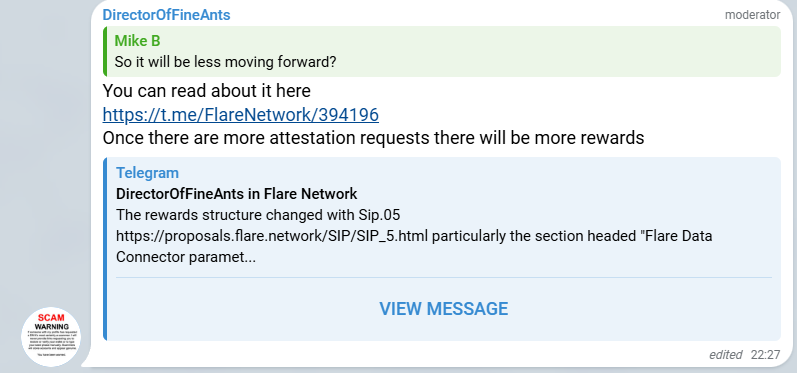This screenshot has width=797, height=373.
Task: Click the 22:27 message timestamp
Action: click(x=765, y=355)
